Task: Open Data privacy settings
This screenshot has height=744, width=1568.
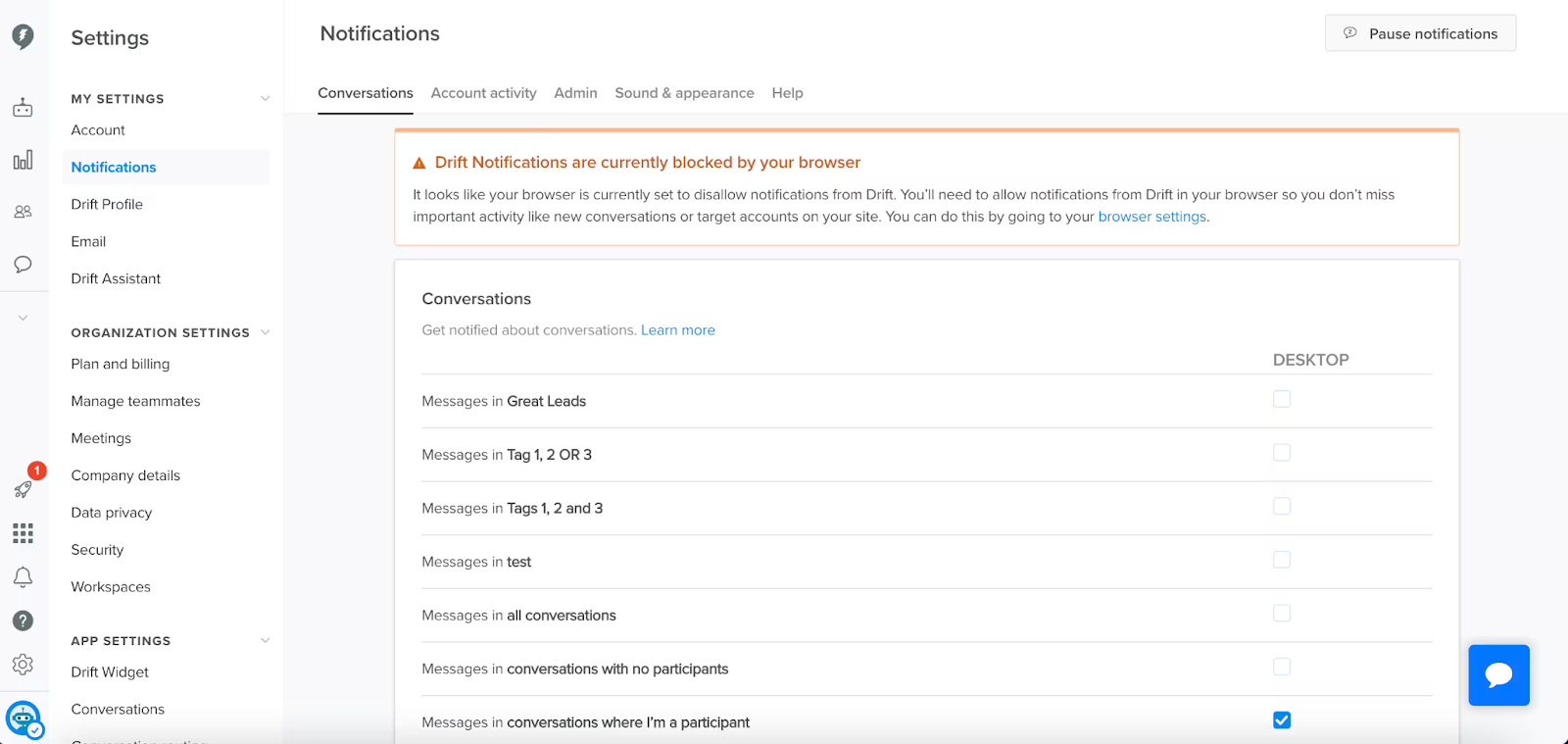Action: pos(112,514)
